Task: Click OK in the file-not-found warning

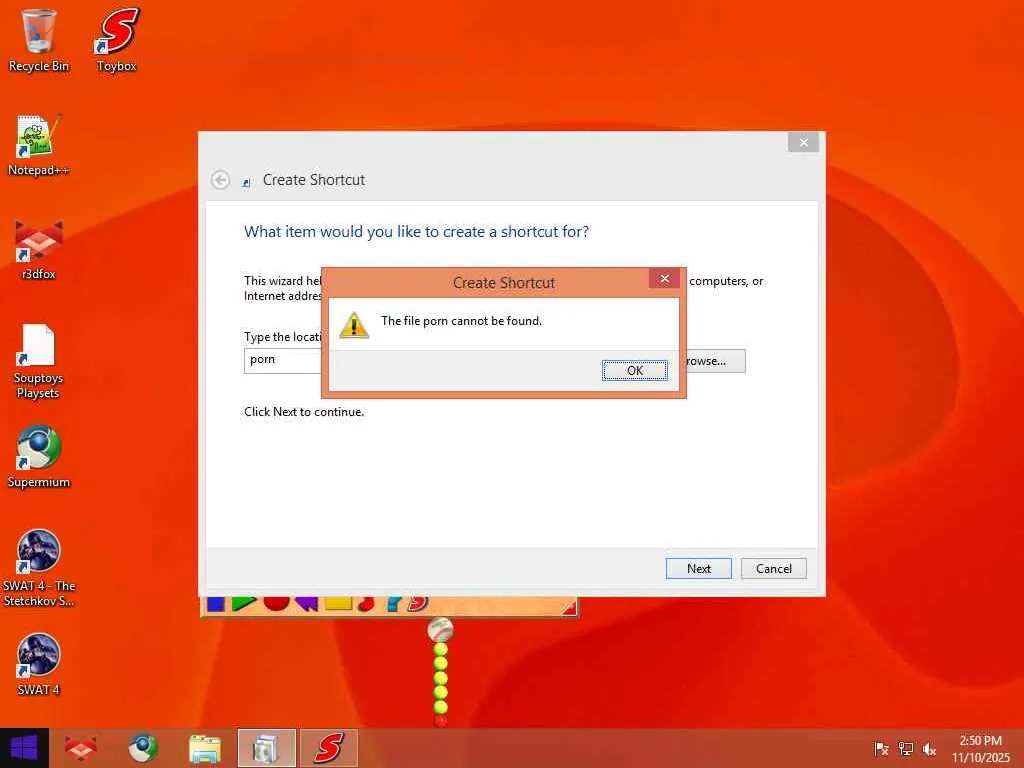Action: click(x=634, y=370)
